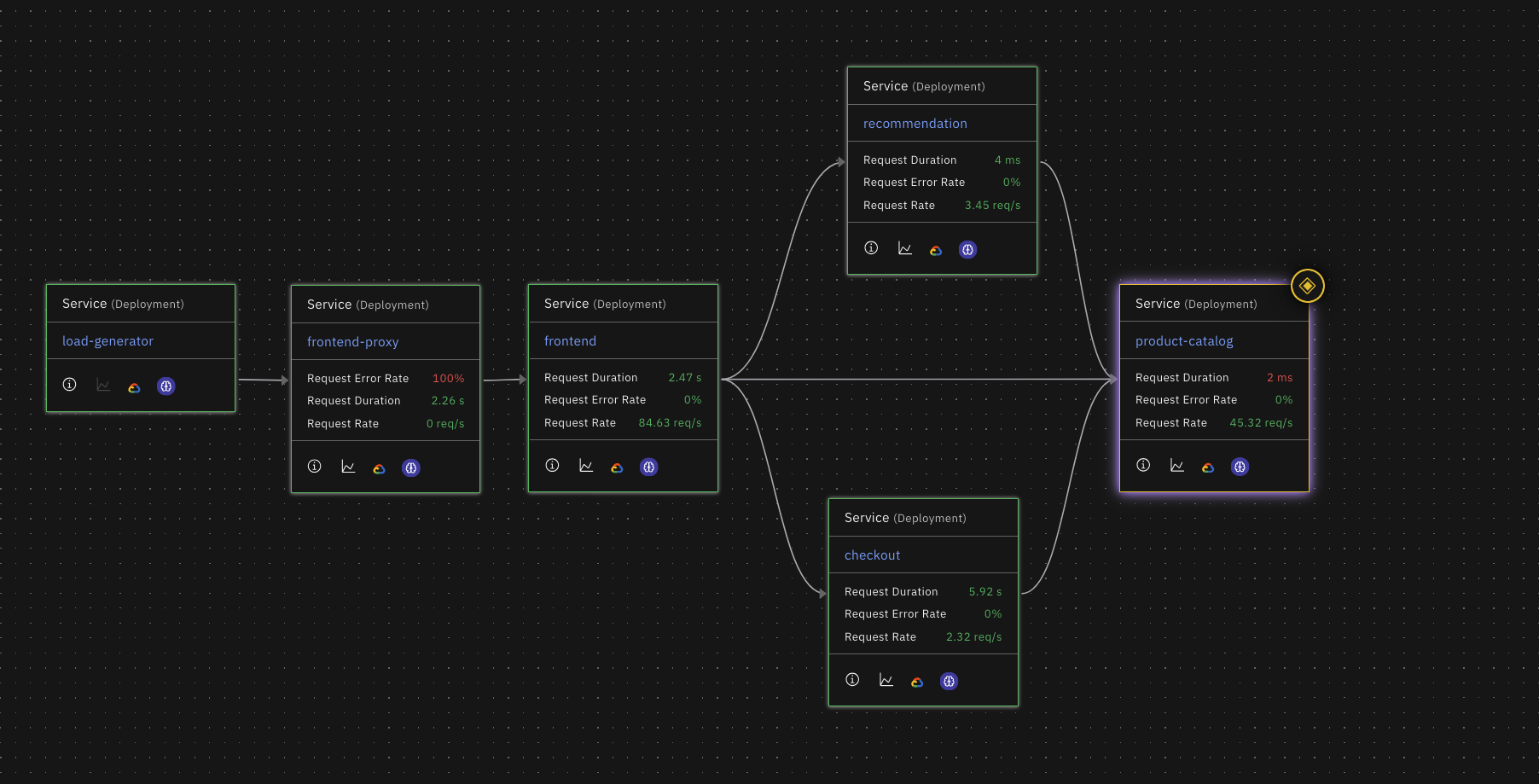Select the 100% Request Error Rate value
Viewport: 1539px width, 784px height.
pyautogui.click(x=448, y=379)
